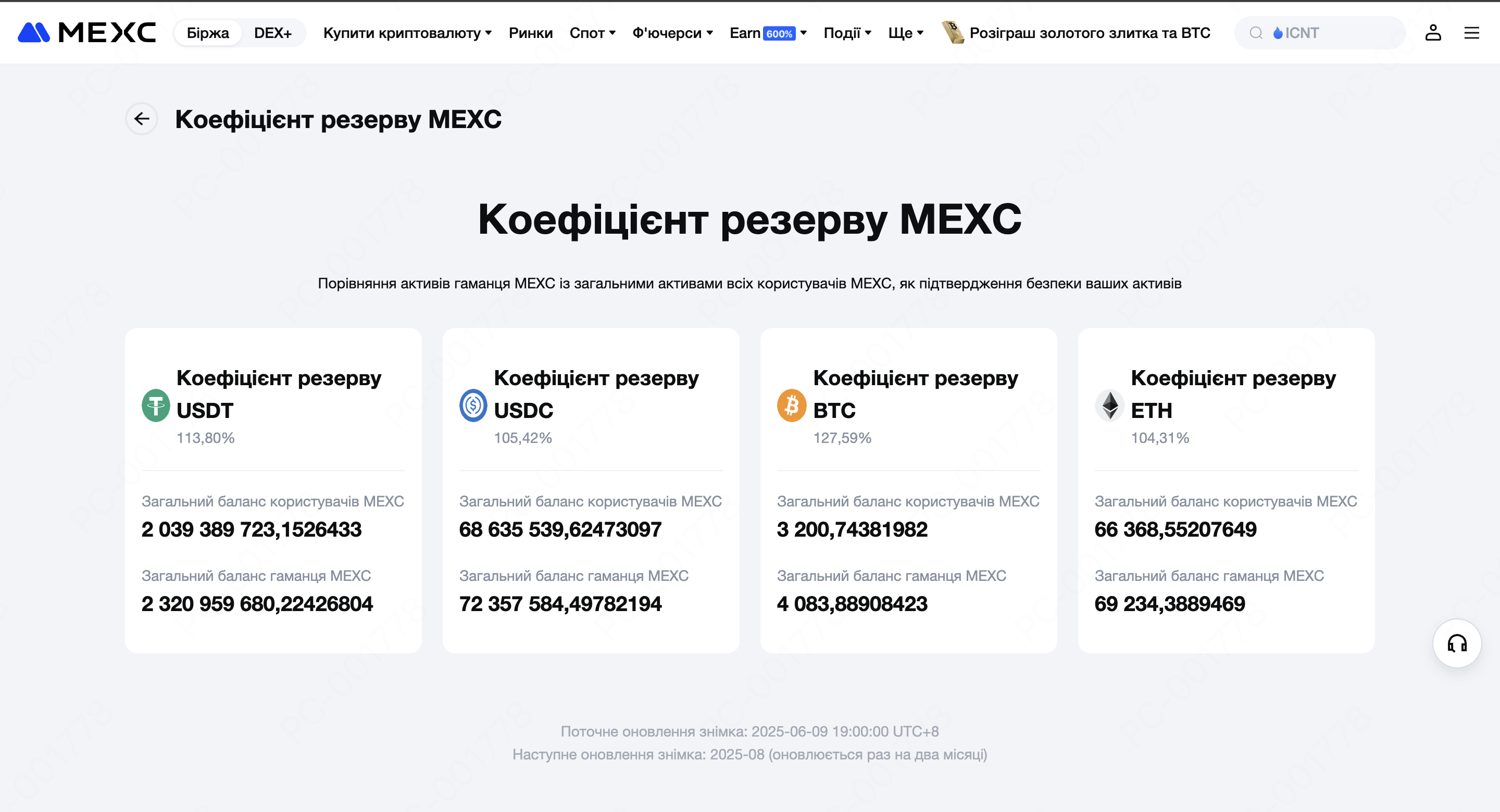The image size is (1500, 812).
Task: Click the Bitcoin coin icon
Action: pos(792,405)
